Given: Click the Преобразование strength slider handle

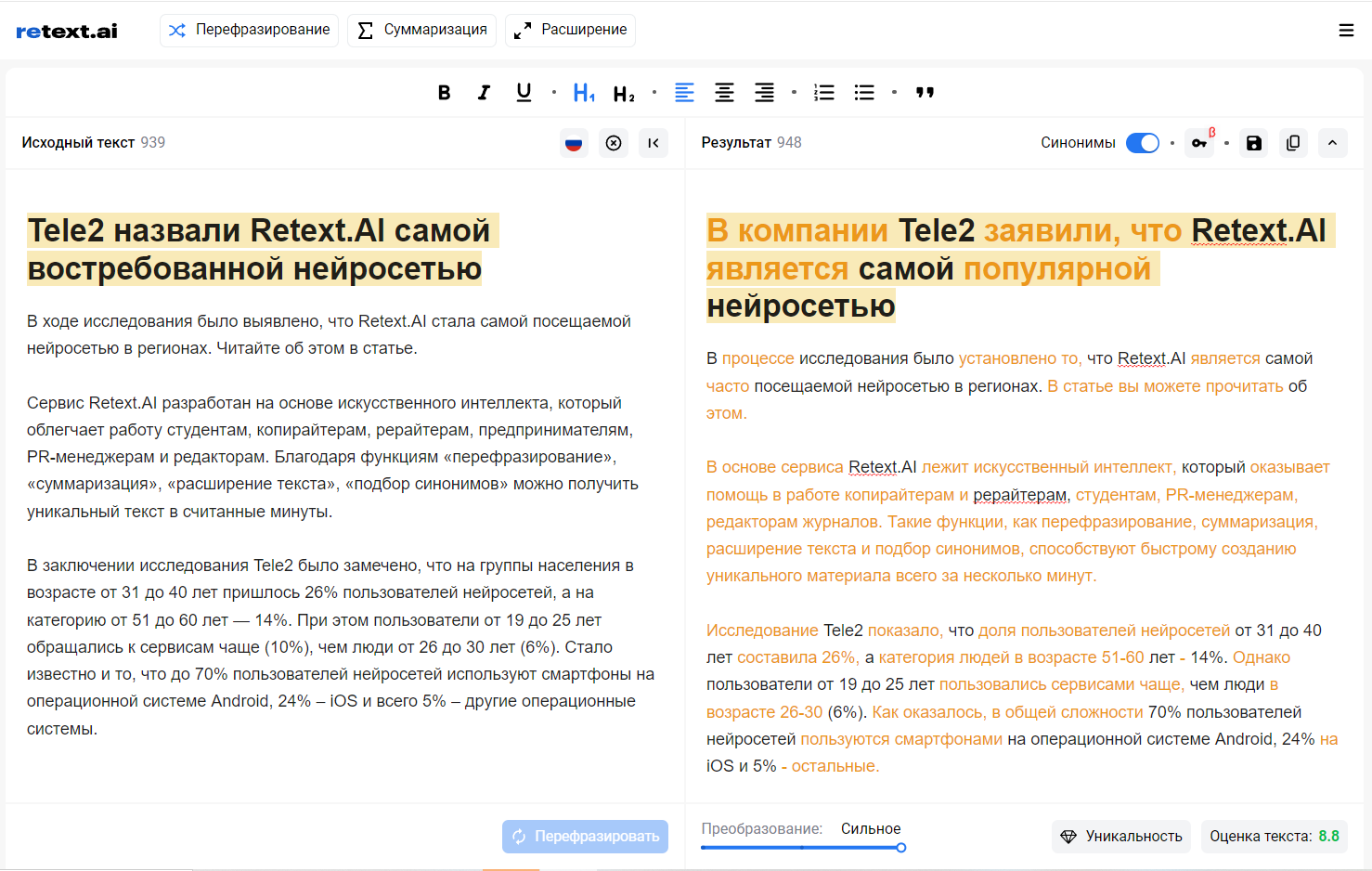Looking at the screenshot, I should [900, 848].
